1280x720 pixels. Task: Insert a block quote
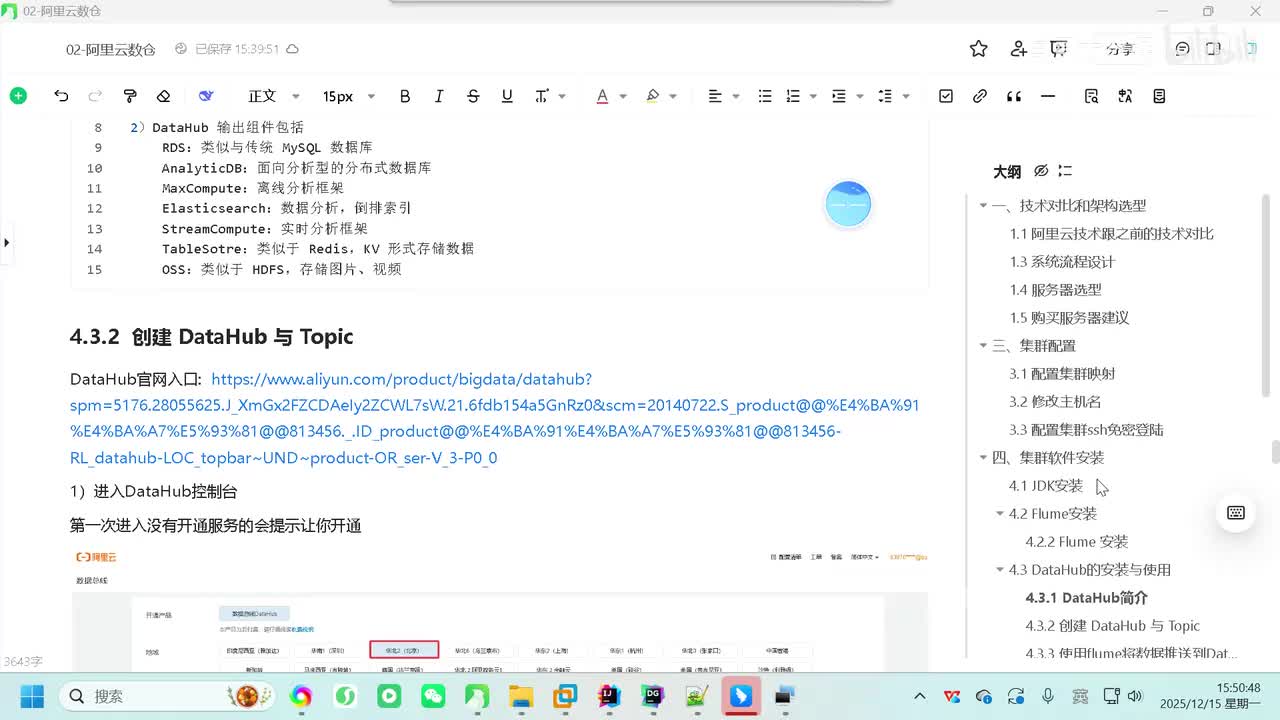pyautogui.click(x=1014, y=96)
